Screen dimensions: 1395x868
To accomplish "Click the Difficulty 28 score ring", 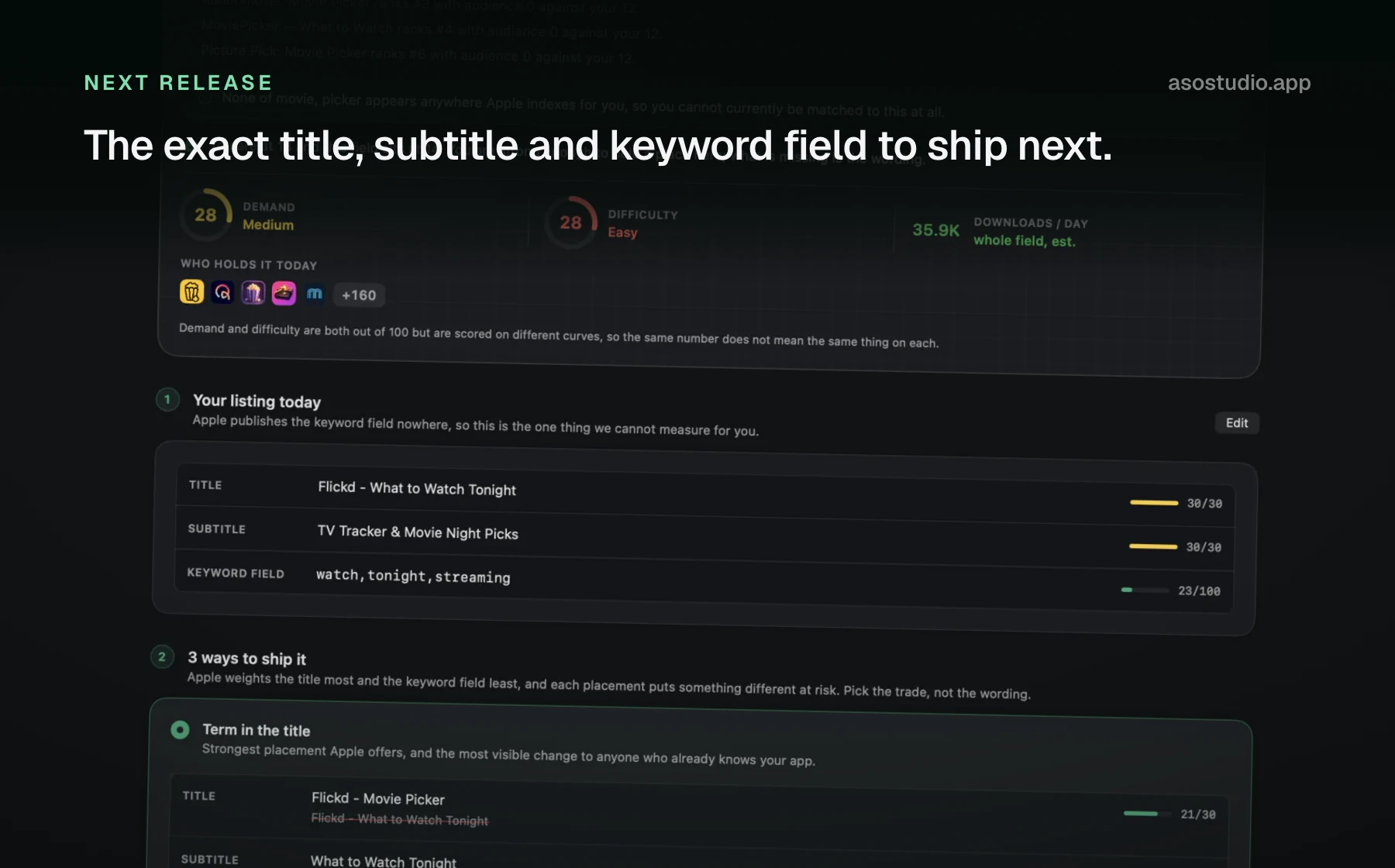I will (570, 222).
